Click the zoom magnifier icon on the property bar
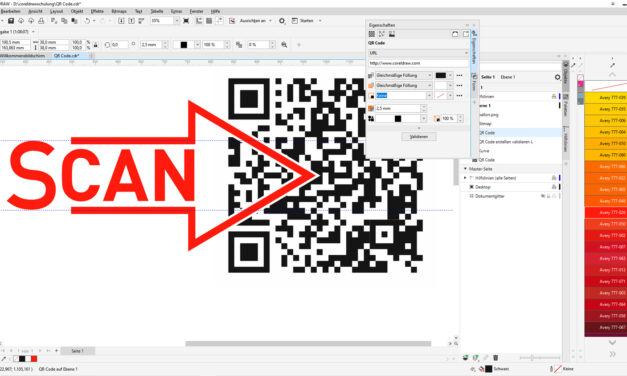 (284, 45)
